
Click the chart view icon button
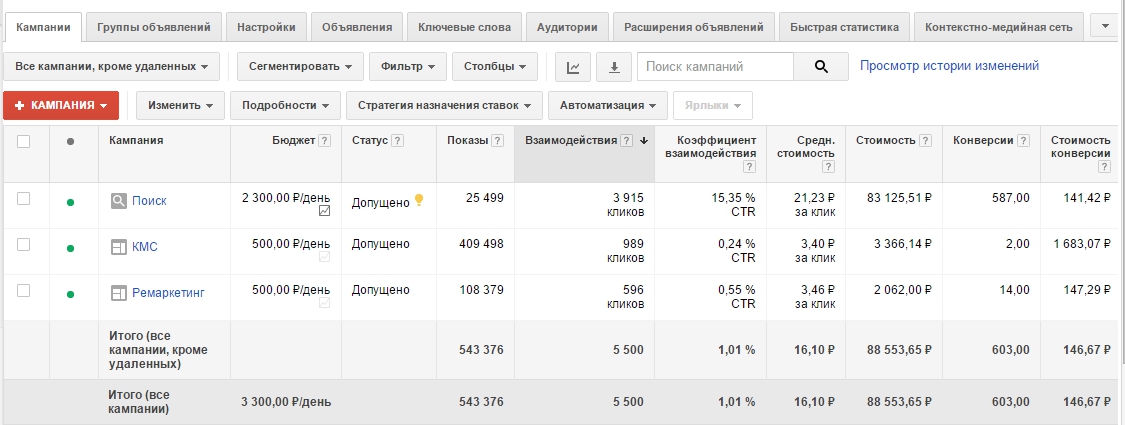tap(573, 67)
